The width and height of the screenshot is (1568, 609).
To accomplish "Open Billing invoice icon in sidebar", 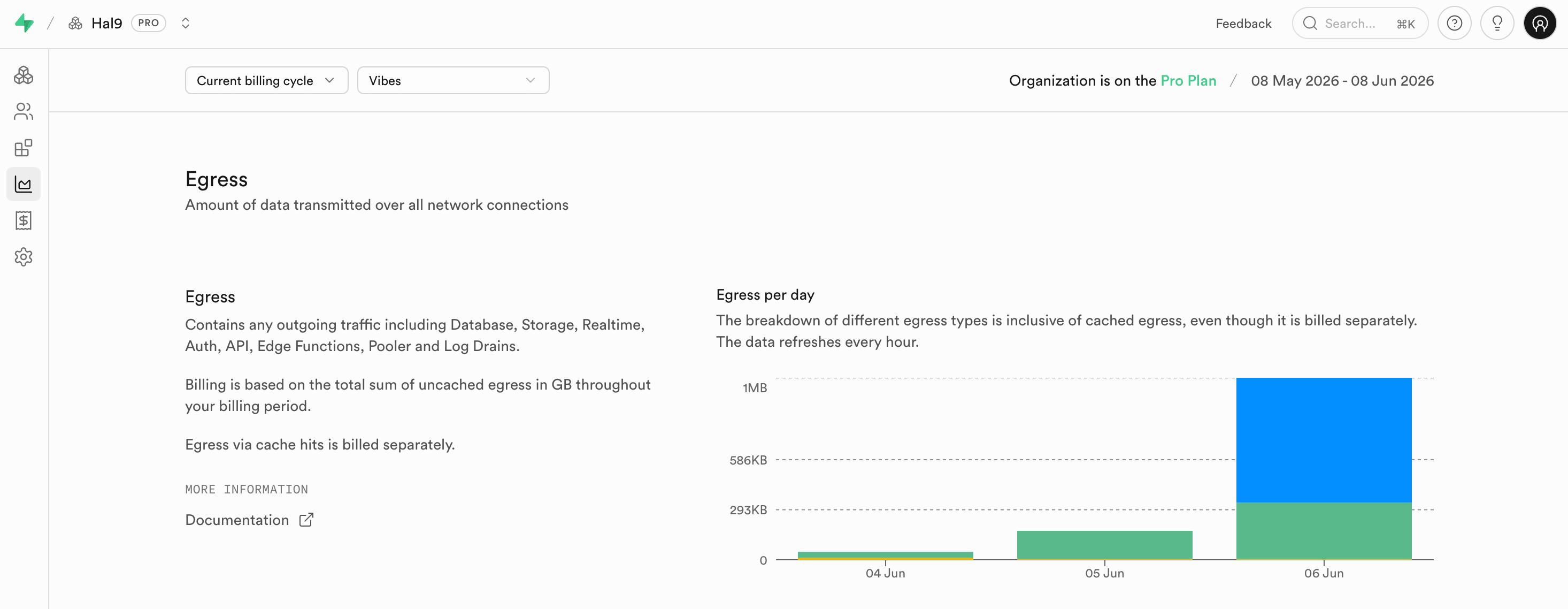I will click(24, 220).
